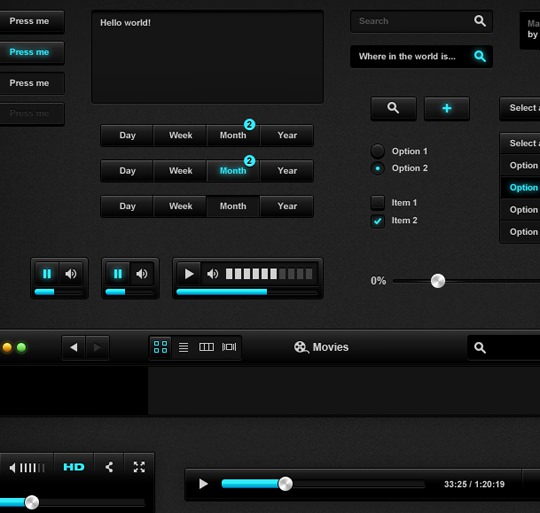Image resolution: width=540 pixels, height=513 pixels.
Task: Click the back arrow navigation button
Action: coord(74,347)
